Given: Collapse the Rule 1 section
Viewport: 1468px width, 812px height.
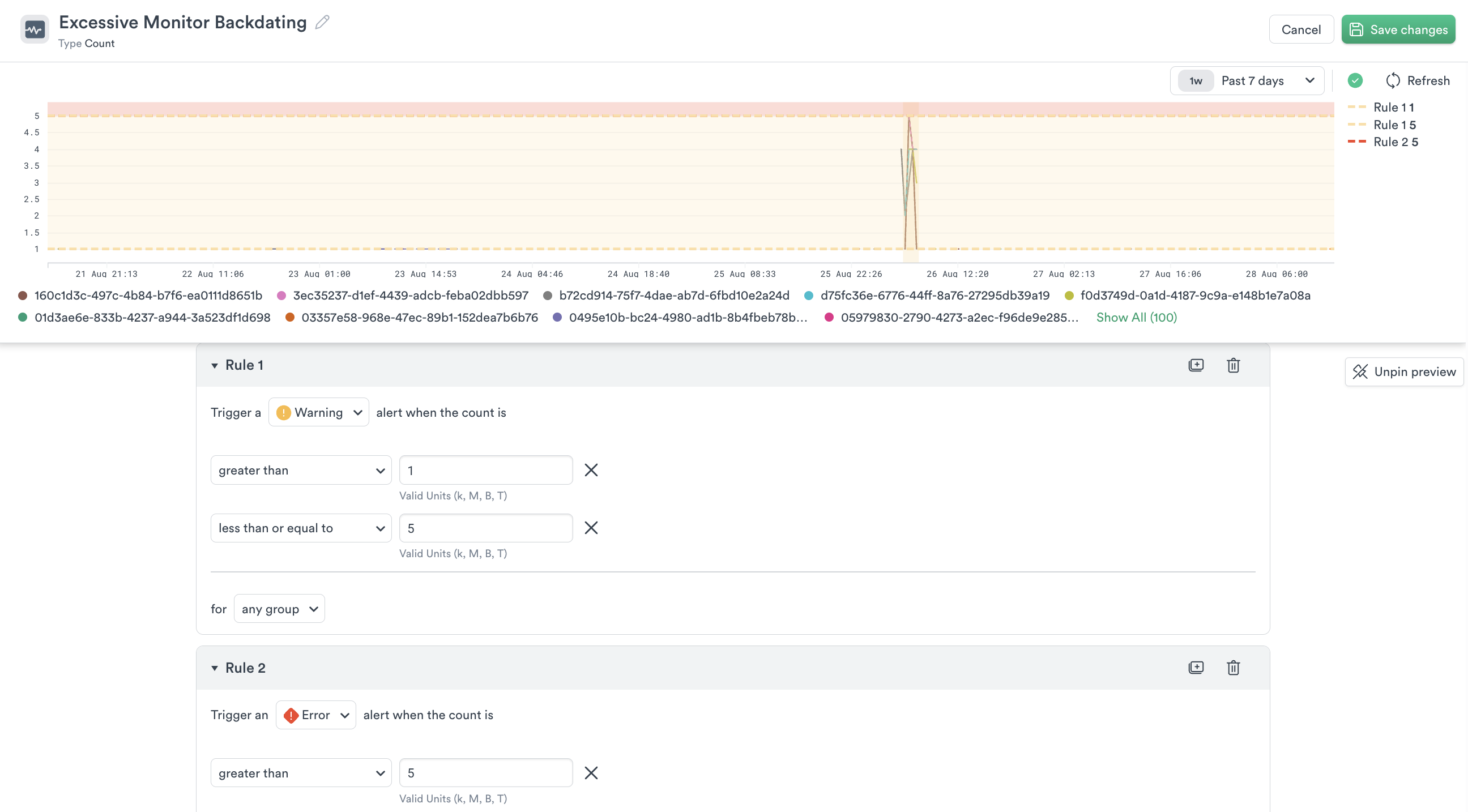Looking at the screenshot, I should point(215,365).
